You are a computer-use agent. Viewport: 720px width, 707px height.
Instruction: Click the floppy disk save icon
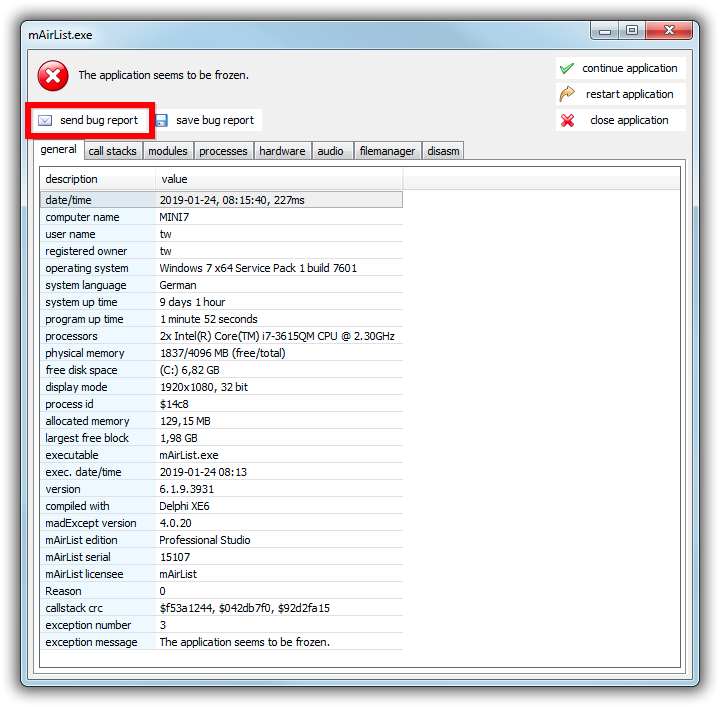tap(161, 120)
